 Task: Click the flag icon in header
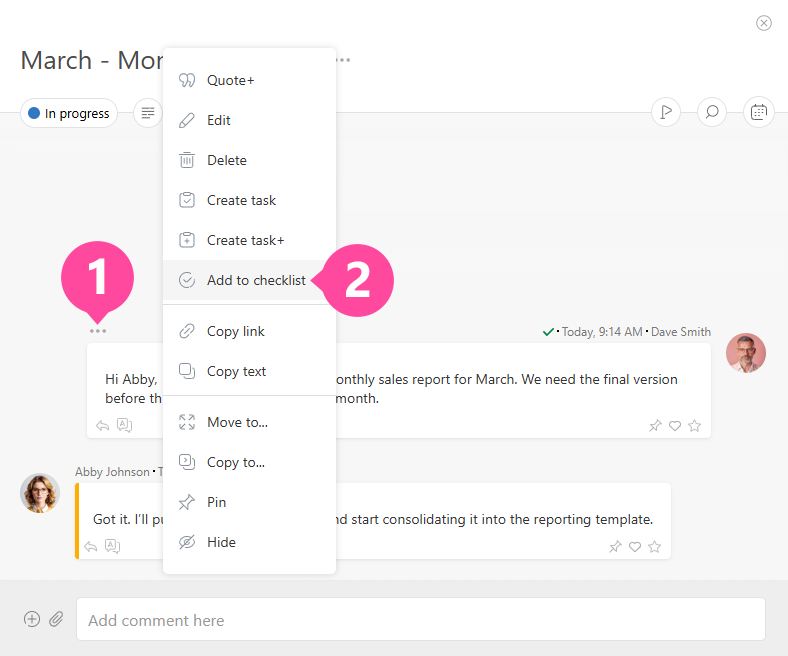(665, 112)
